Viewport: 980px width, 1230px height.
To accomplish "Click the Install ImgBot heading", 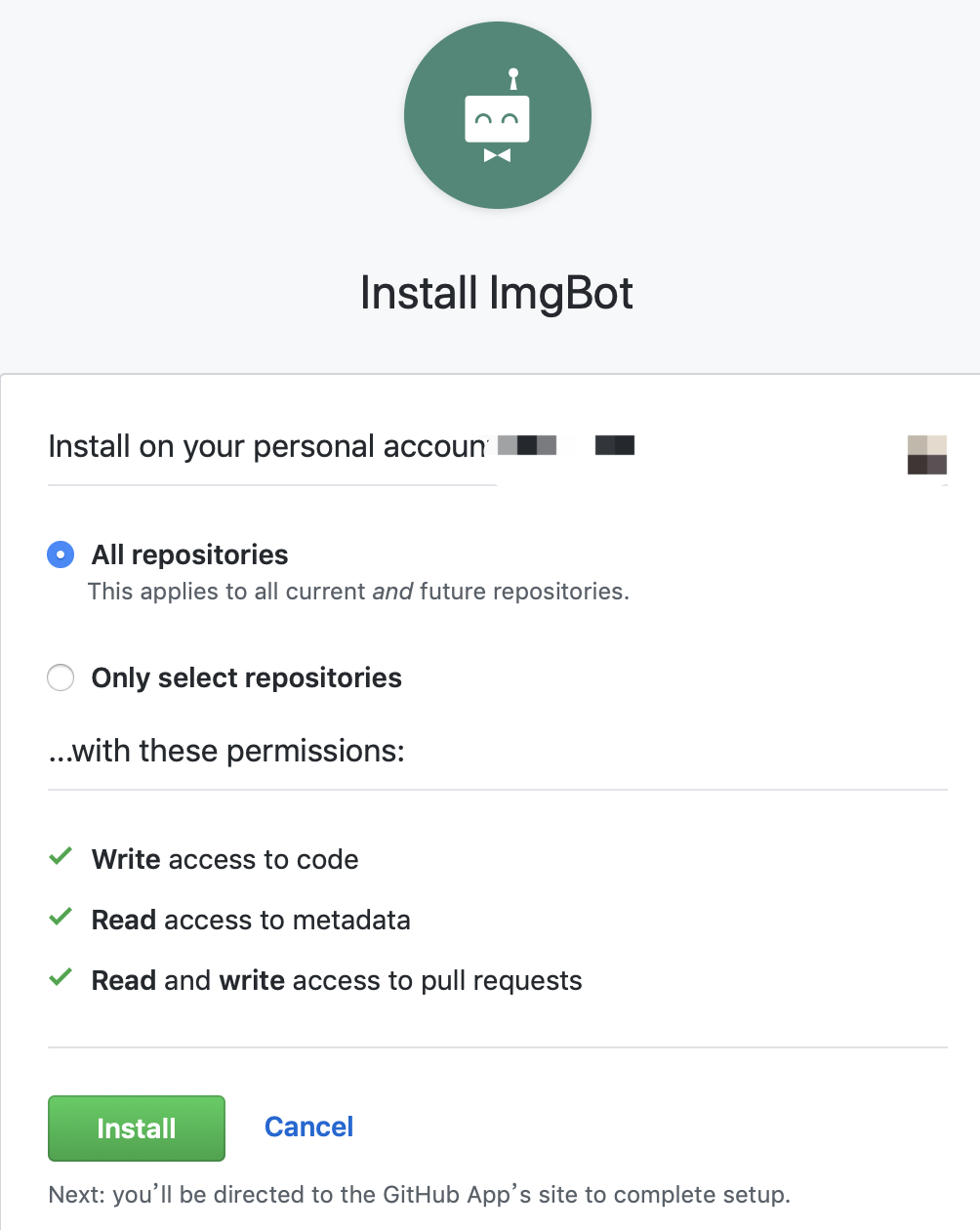I will (x=497, y=293).
